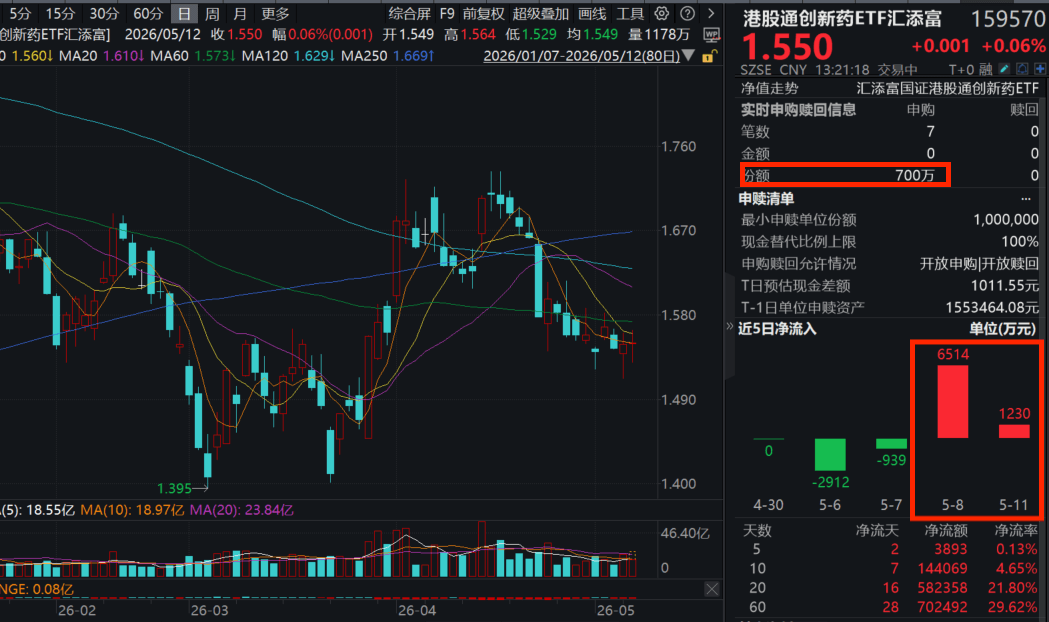Add stock to watchlist plus icon

click(1040, 69)
